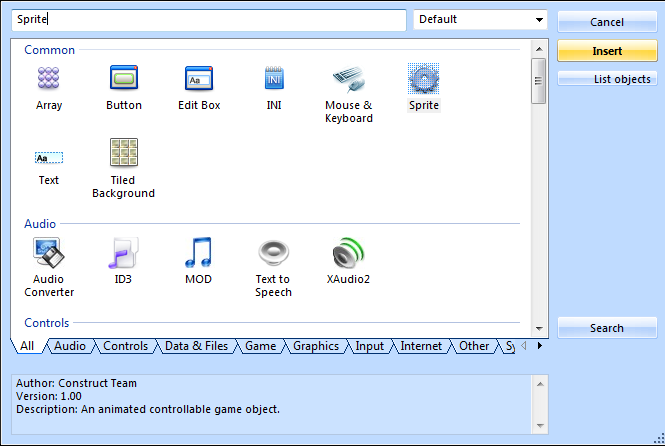Screen dimensions: 665x446
Task: Click the Description text line
Action: coord(148,409)
